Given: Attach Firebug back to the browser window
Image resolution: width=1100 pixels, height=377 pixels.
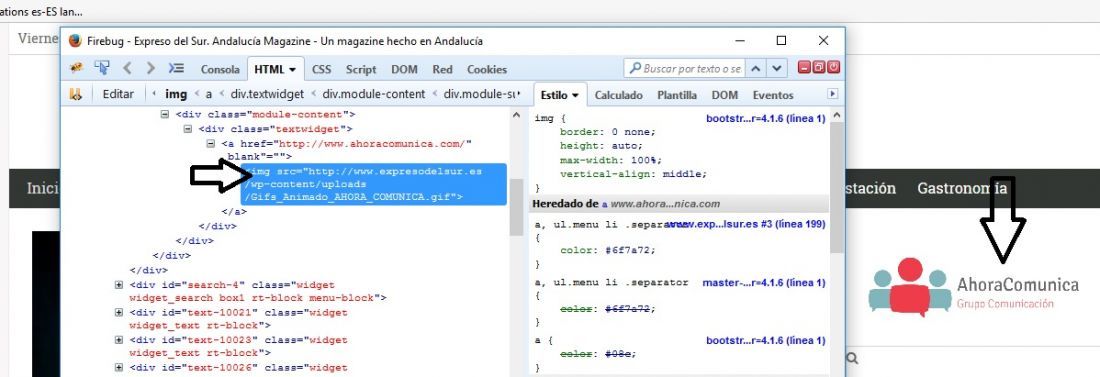Looking at the screenshot, I should (819, 67).
